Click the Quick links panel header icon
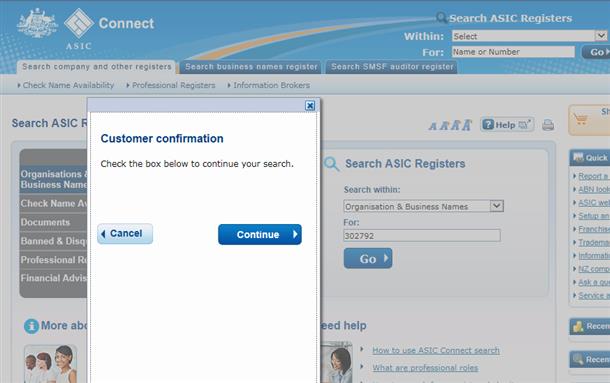The height and width of the screenshot is (383, 610). coord(578,157)
